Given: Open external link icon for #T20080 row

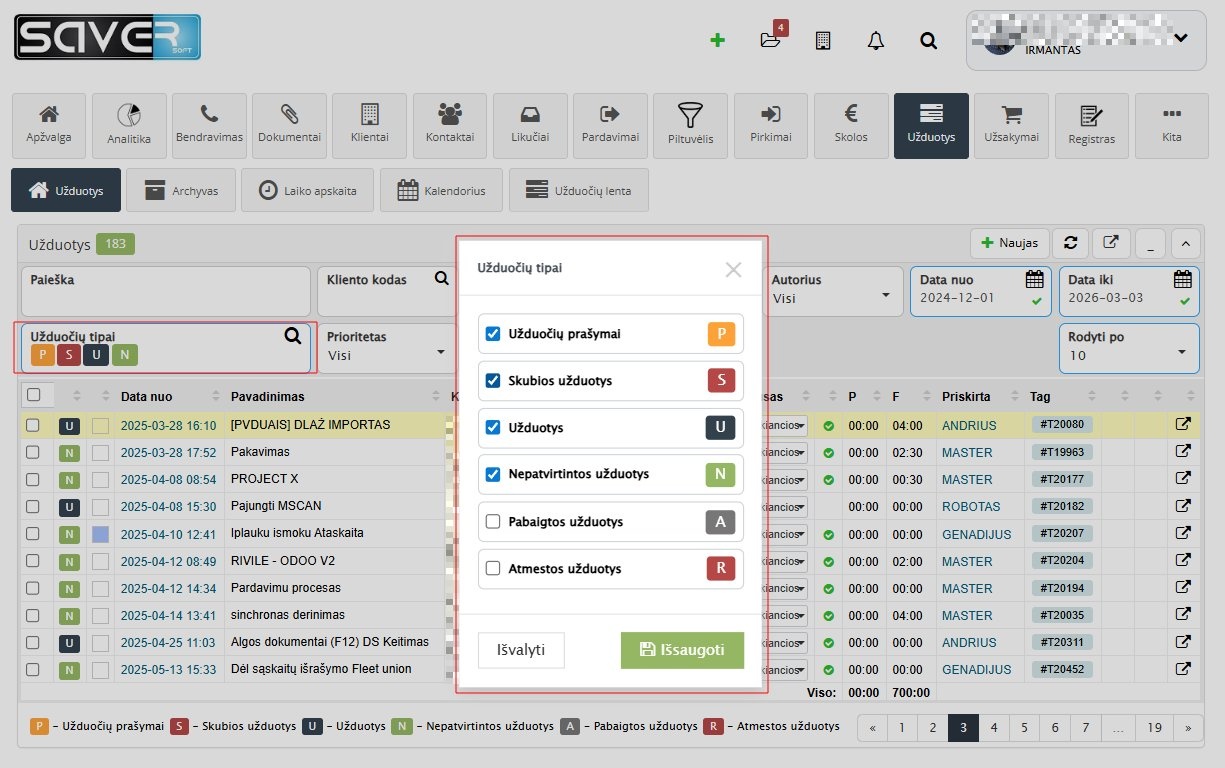Looking at the screenshot, I should 1183,425.
